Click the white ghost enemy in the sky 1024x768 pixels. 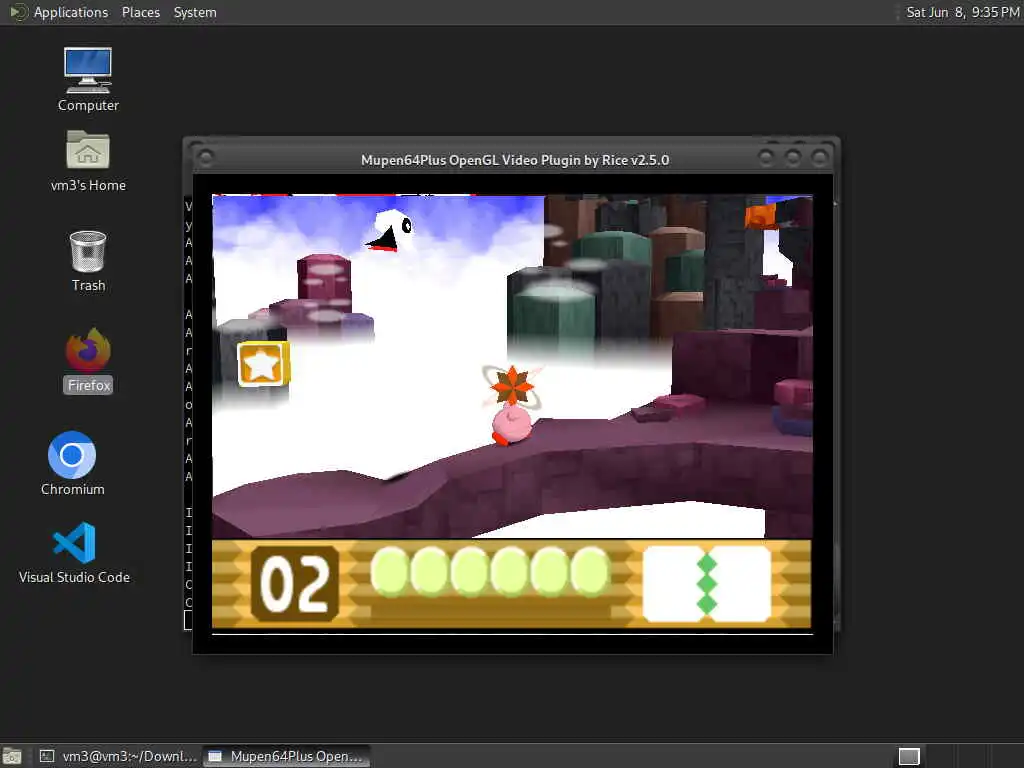pos(390,231)
